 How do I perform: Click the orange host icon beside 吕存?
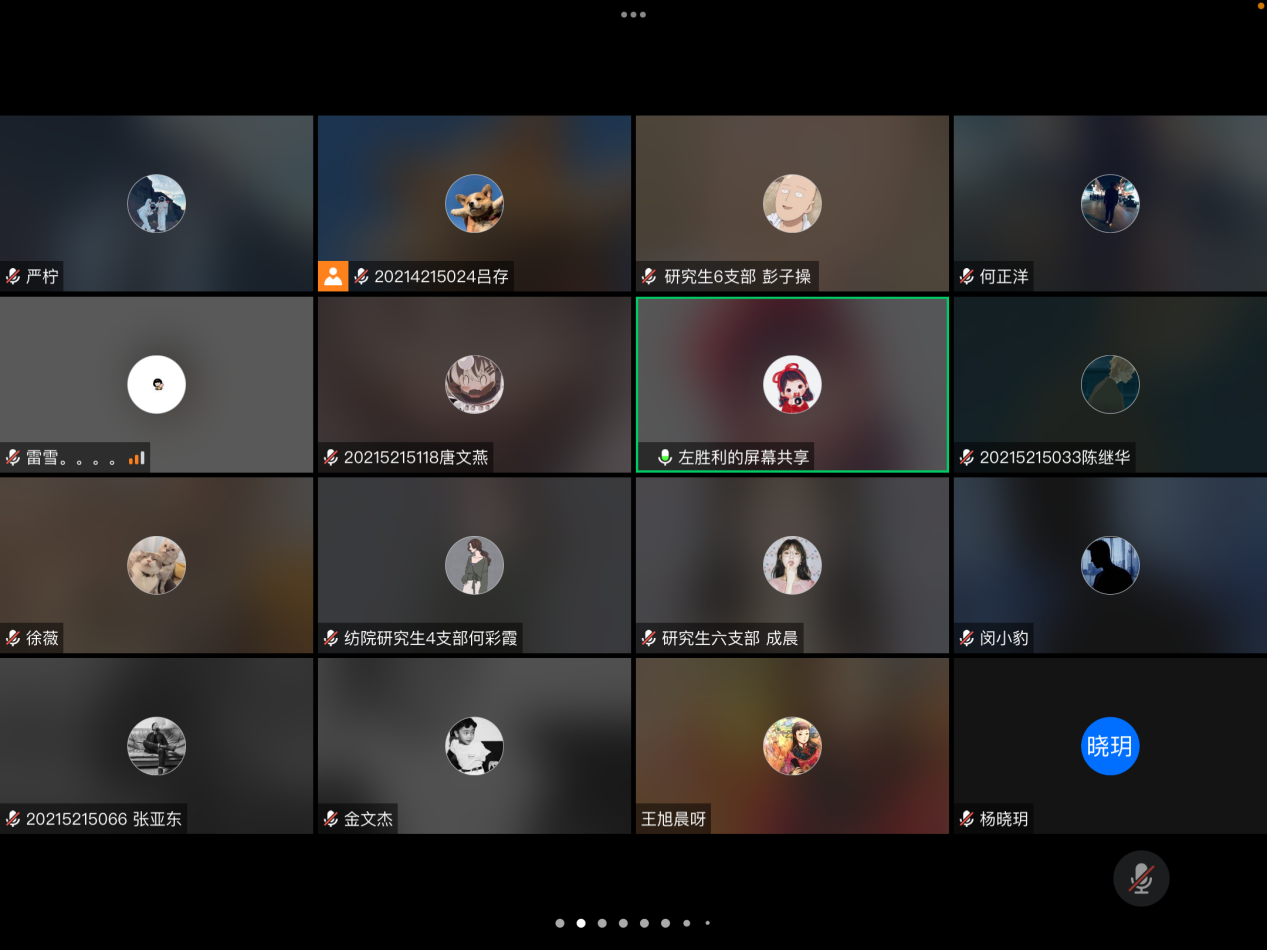point(333,276)
